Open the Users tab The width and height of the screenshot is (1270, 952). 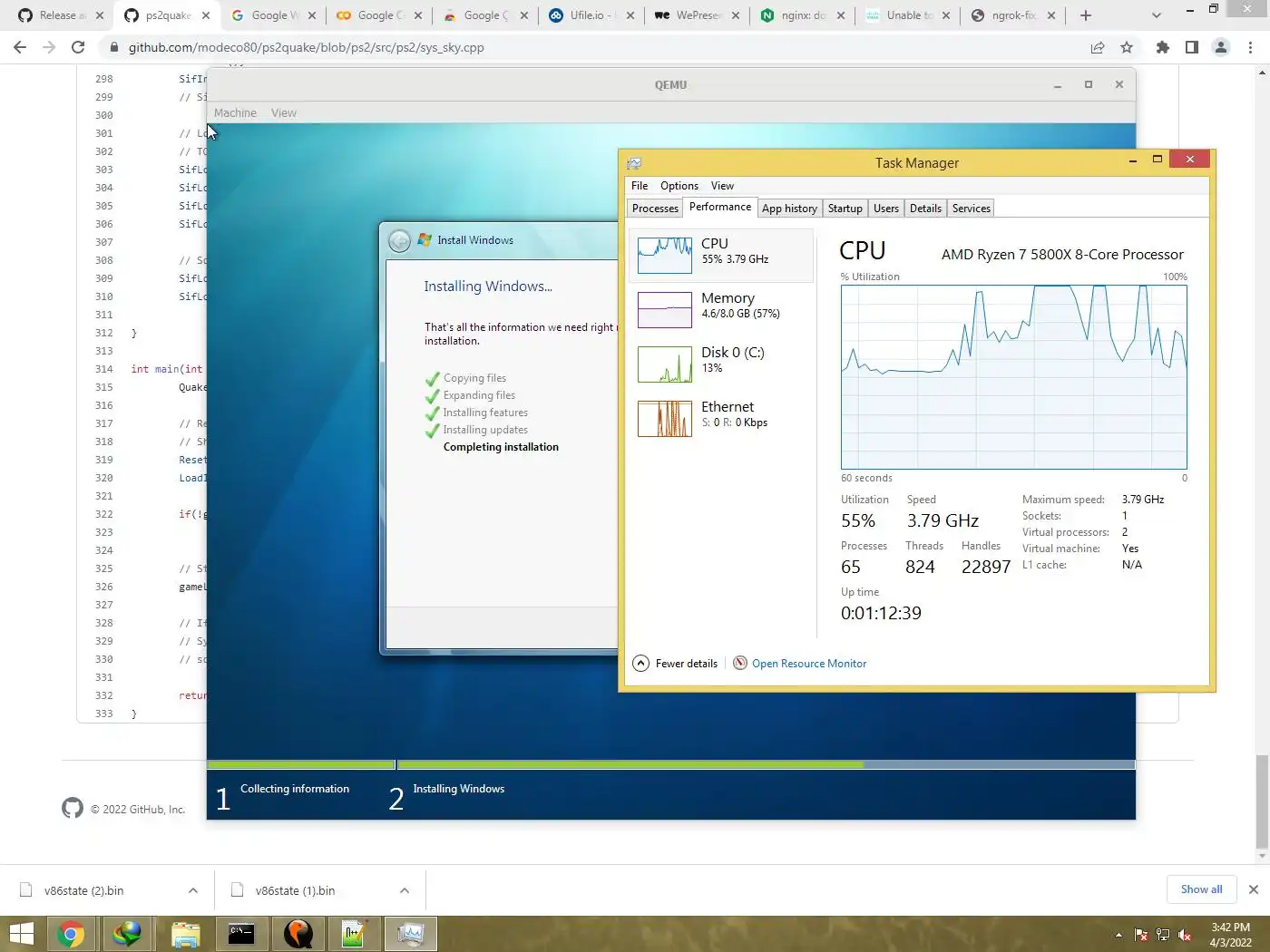click(885, 209)
